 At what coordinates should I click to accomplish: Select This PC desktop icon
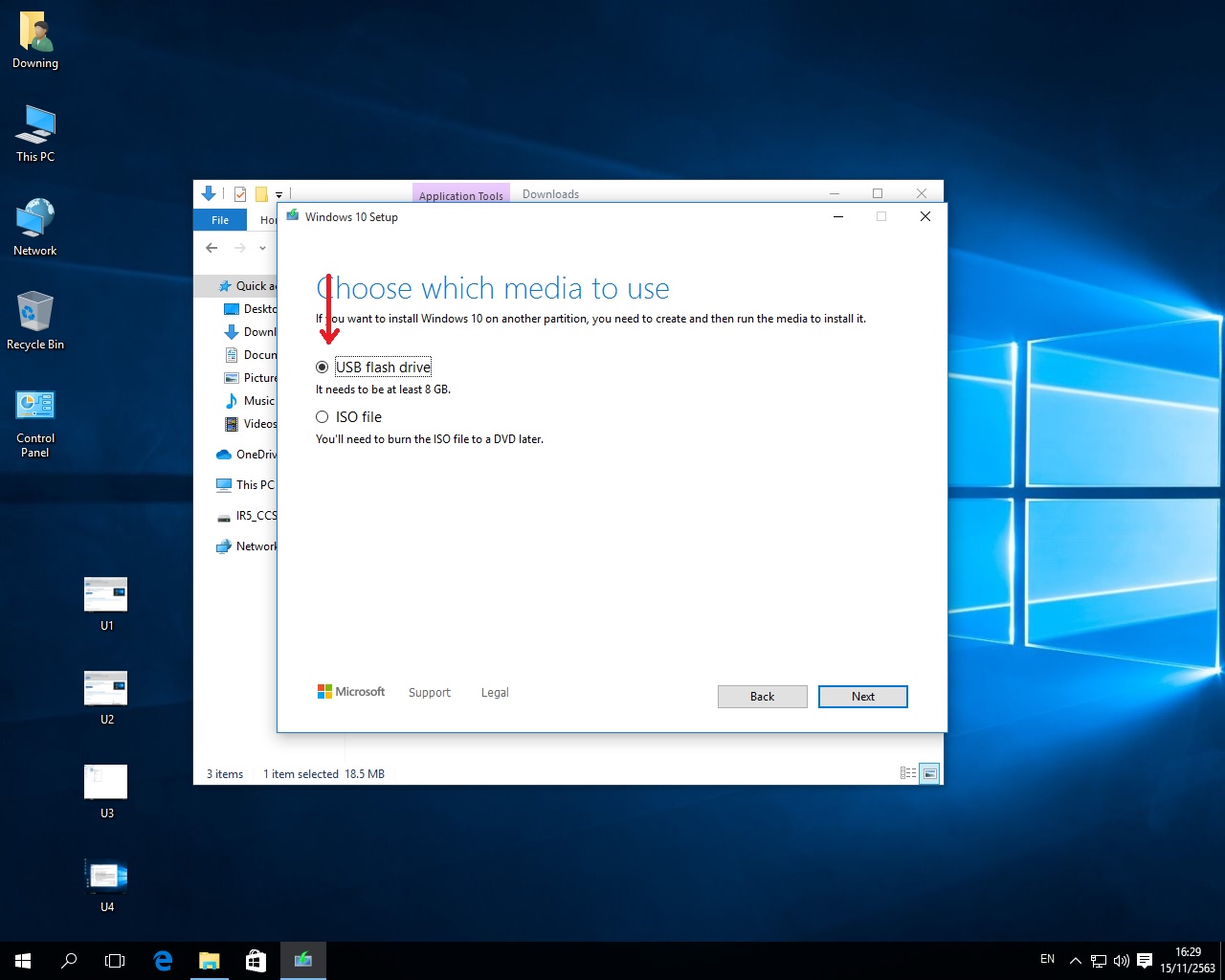point(35,134)
